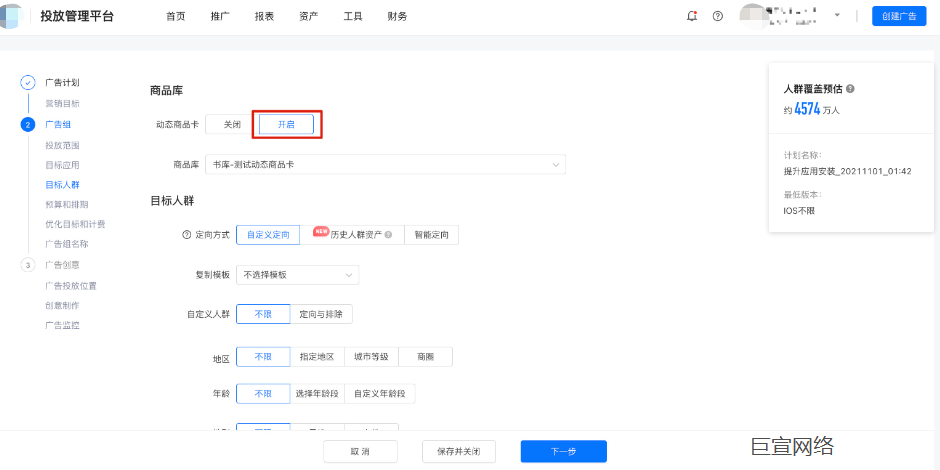
Task: Select 不限 for 年龄
Action: tap(263, 394)
